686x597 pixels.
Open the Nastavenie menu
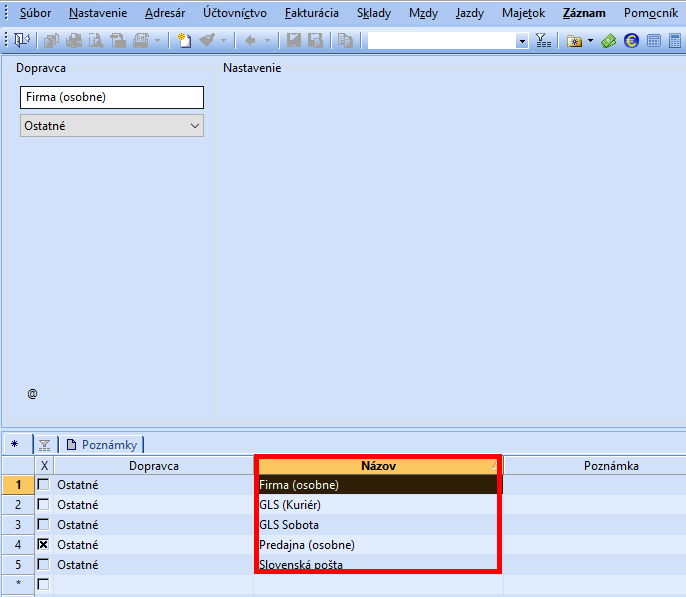pyautogui.click(x=98, y=13)
